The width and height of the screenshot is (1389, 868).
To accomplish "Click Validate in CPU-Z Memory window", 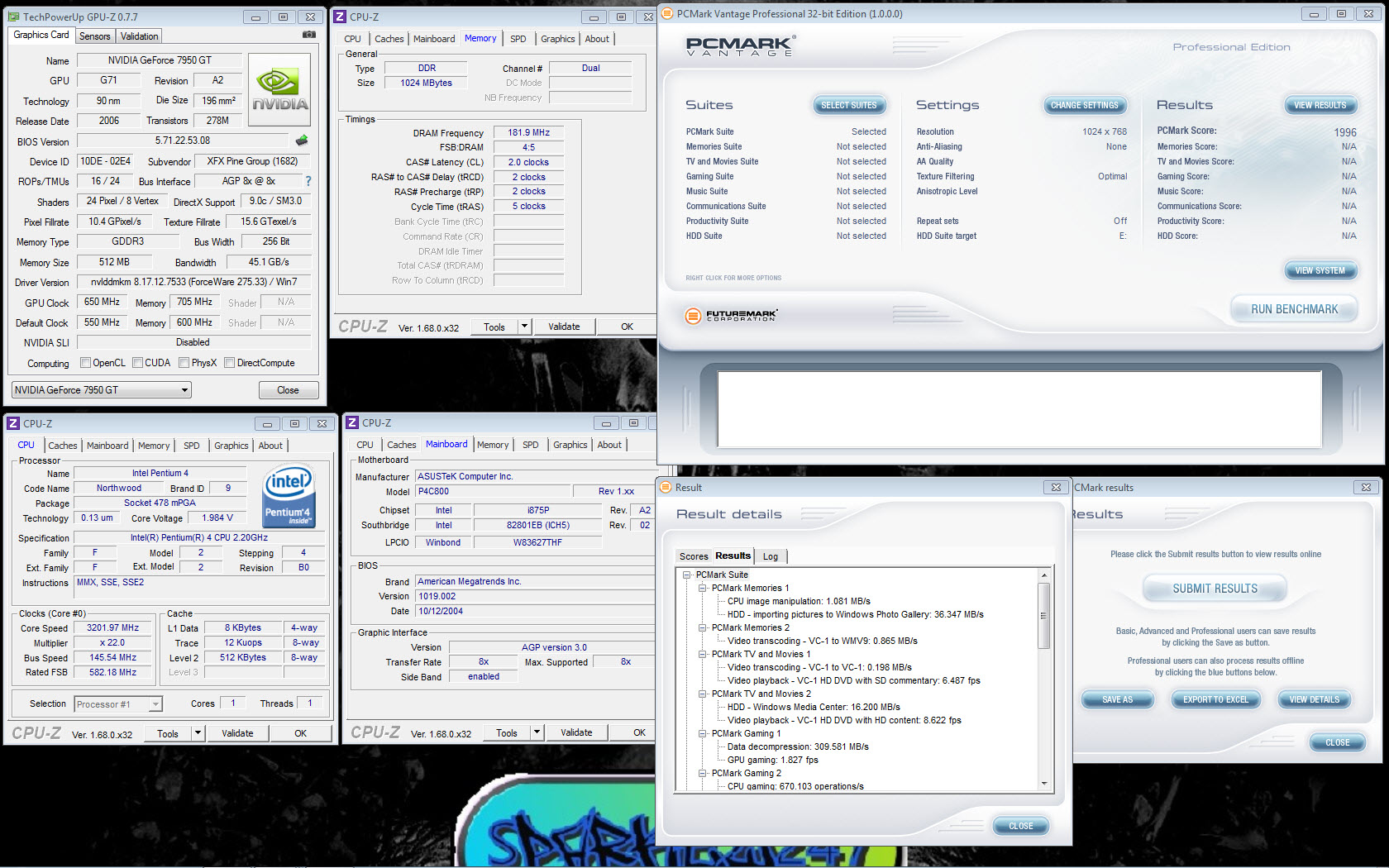I will [x=564, y=327].
